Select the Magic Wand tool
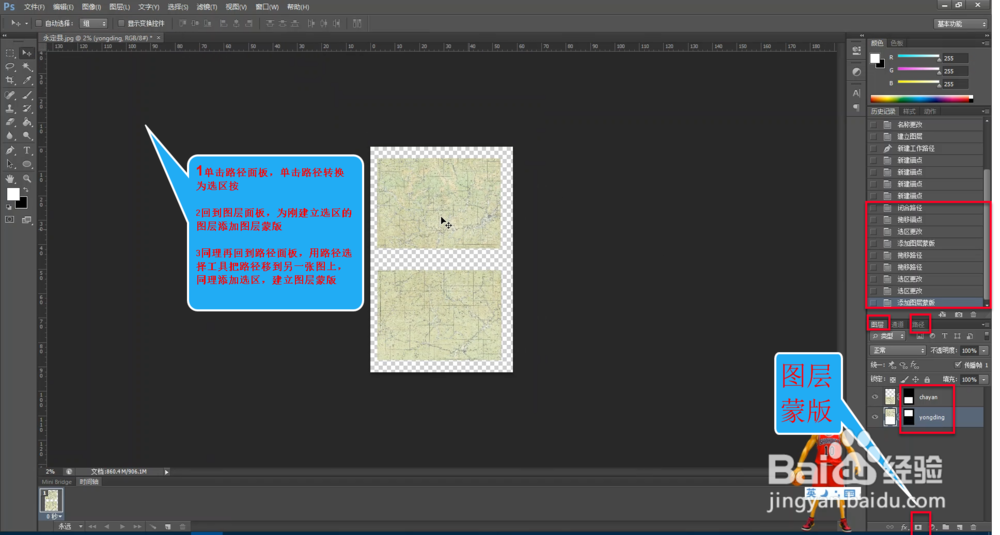Image resolution: width=1000 pixels, height=535 pixels. click(27, 67)
